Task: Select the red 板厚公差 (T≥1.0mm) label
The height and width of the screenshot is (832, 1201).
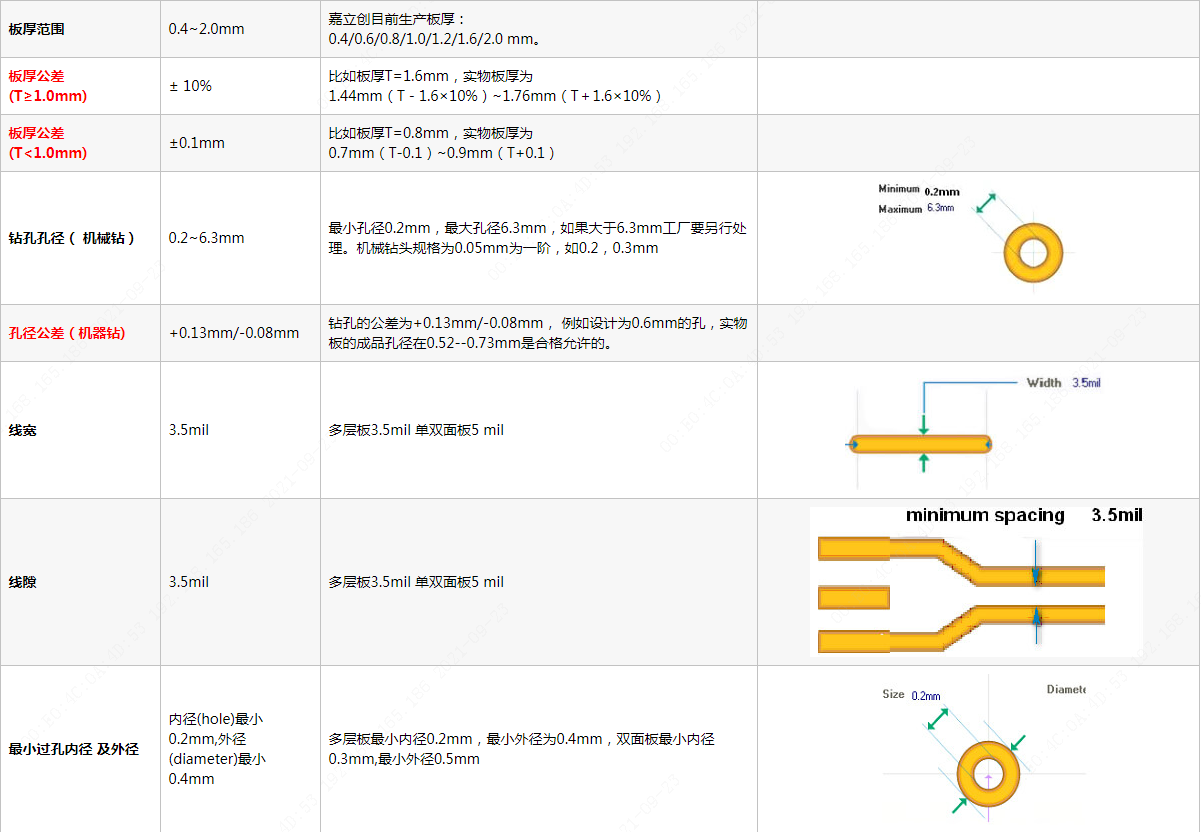Action: 48,86
